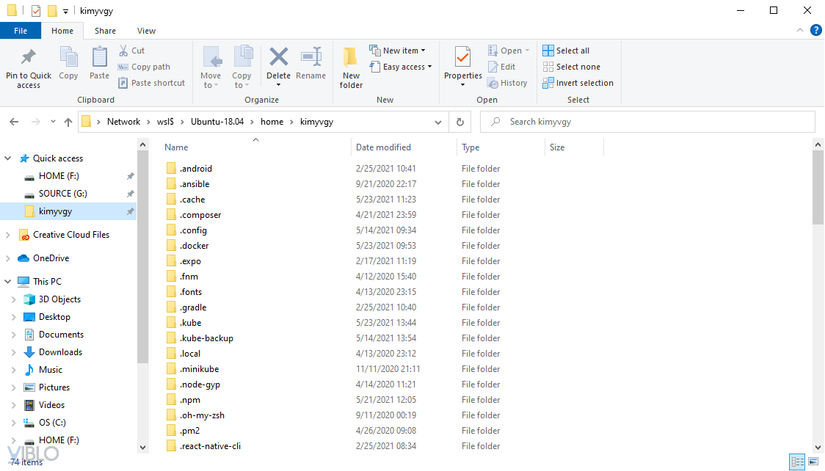Click Paste shortcut in ribbon

click(152, 83)
